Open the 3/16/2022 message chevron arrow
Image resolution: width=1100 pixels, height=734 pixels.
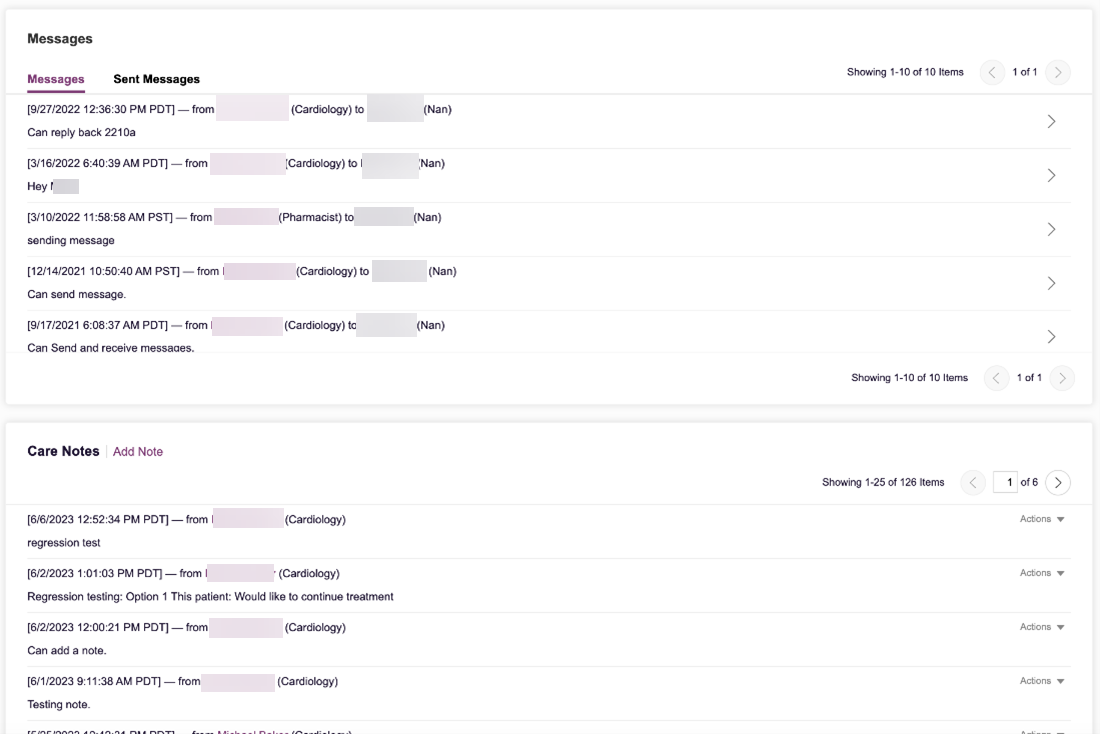pos(1050,175)
